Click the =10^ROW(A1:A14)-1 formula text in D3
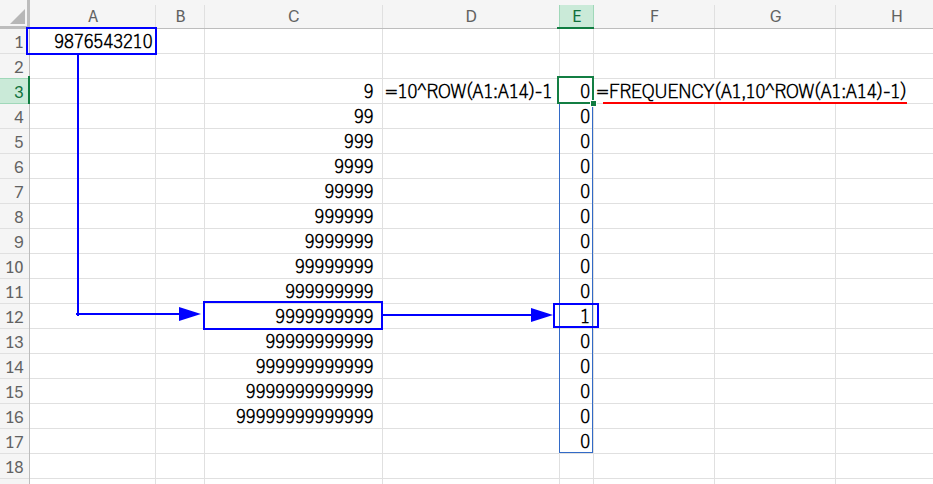Viewport: 933px width, 484px height. (468, 91)
